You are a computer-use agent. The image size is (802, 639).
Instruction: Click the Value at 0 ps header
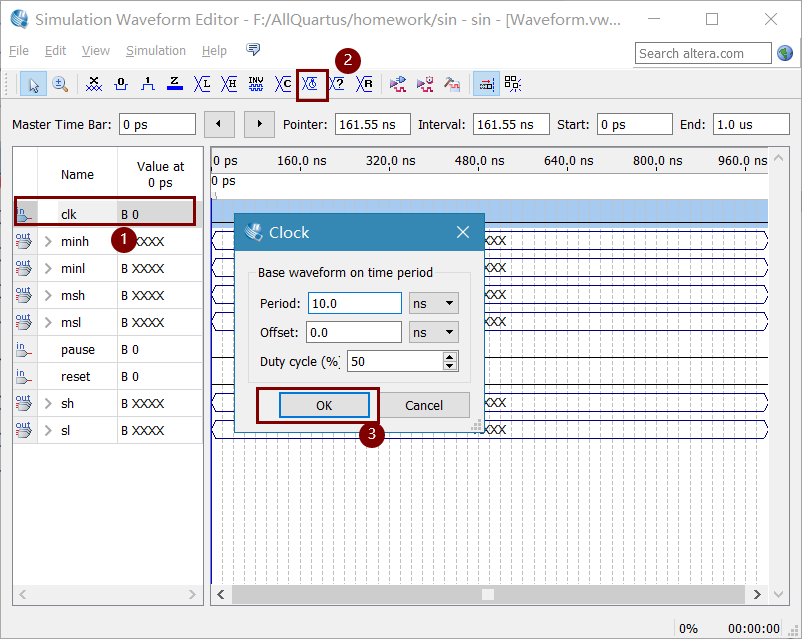[160, 174]
